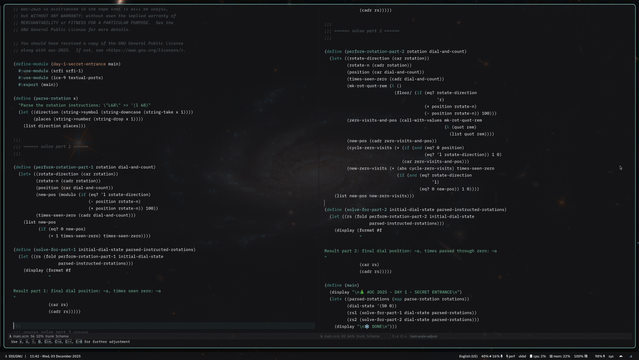Click '(cycle-zero-visits' line in right pane

(405, 148)
